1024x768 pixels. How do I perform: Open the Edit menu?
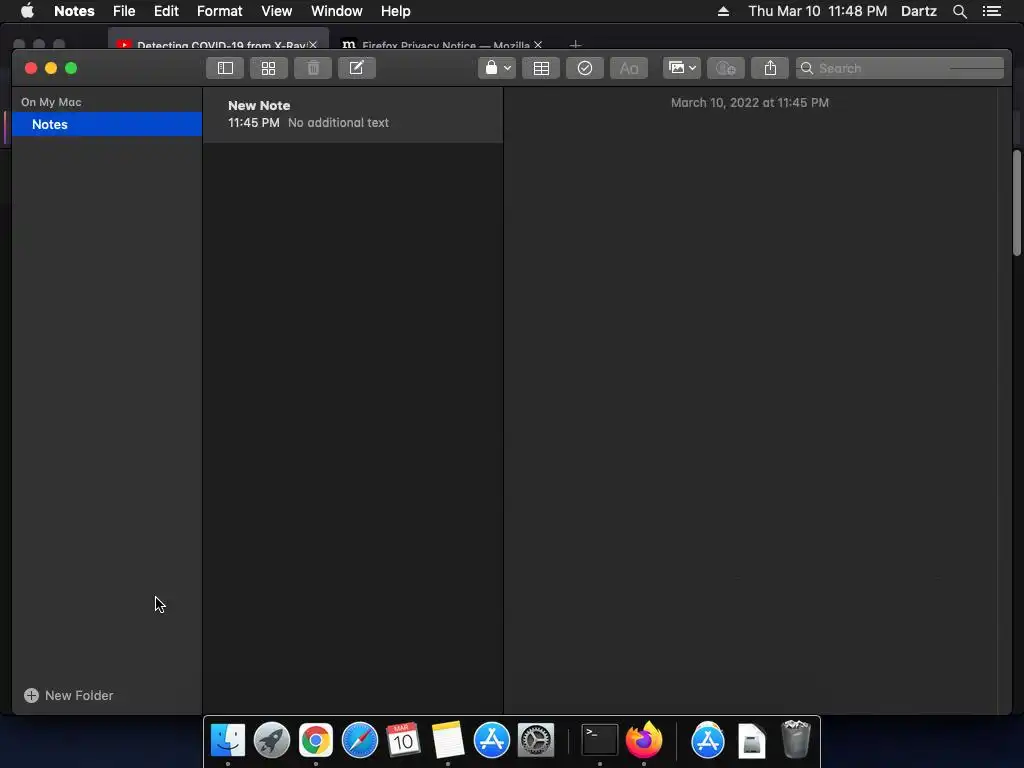[166, 11]
